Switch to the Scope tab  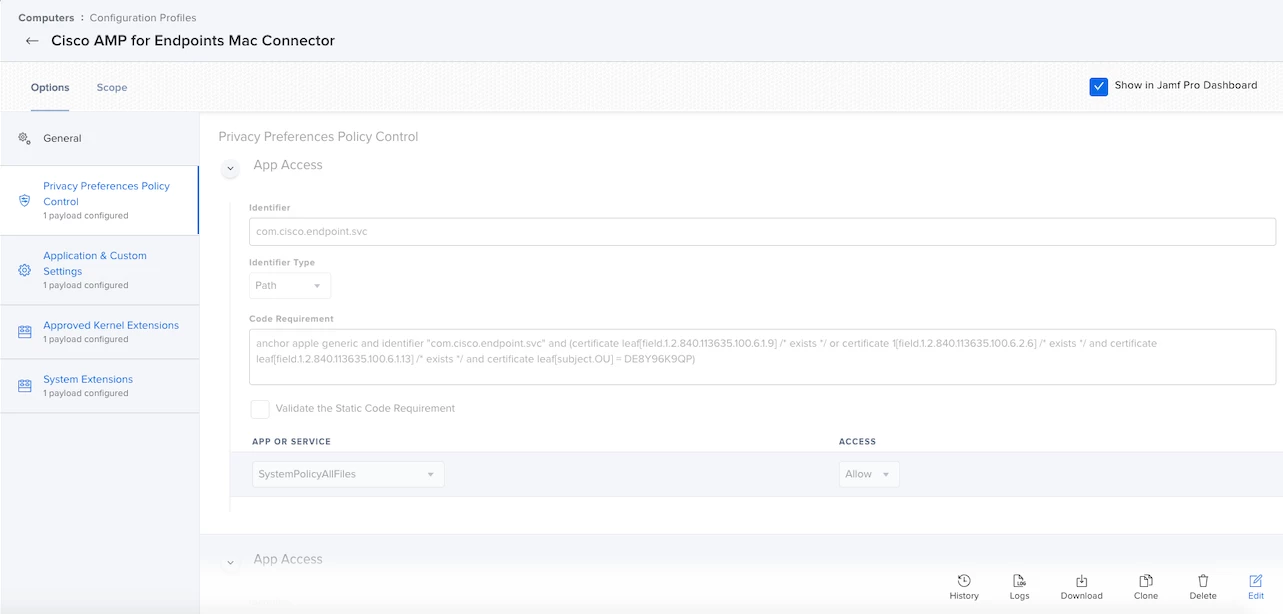[112, 88]
